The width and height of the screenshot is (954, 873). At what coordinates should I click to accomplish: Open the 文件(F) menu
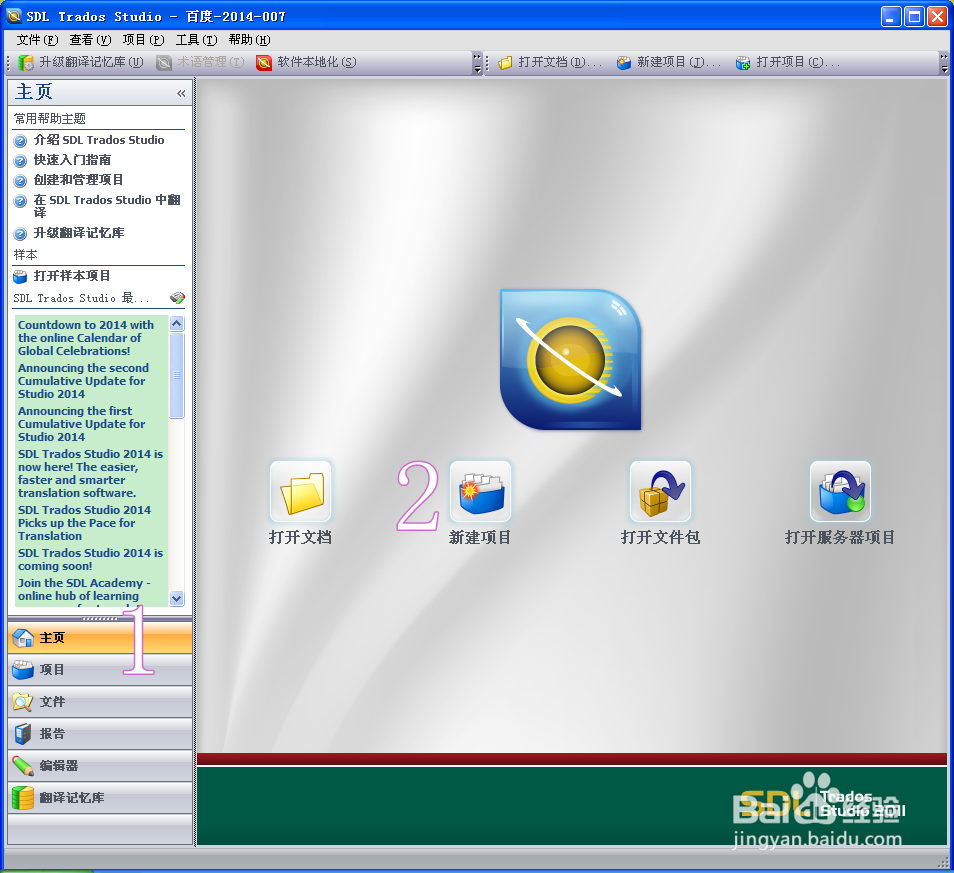tap(37, 40)
